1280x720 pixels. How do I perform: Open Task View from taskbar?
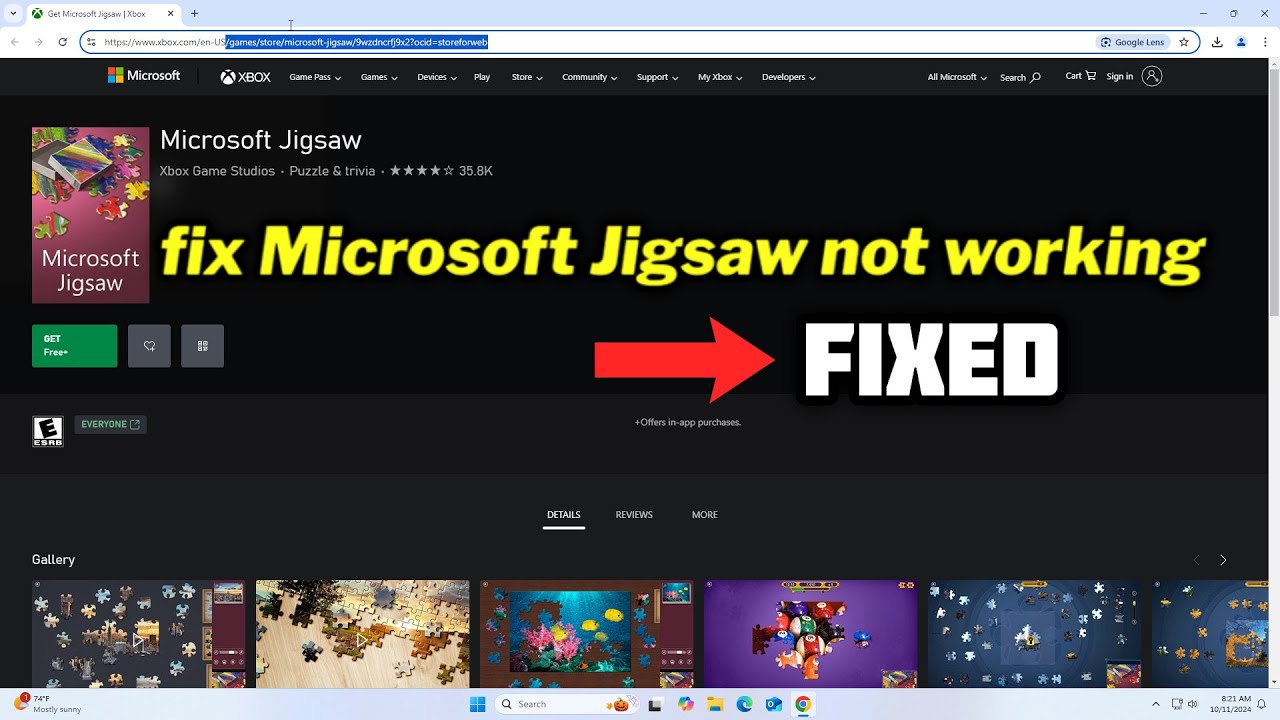click(655, 704)
